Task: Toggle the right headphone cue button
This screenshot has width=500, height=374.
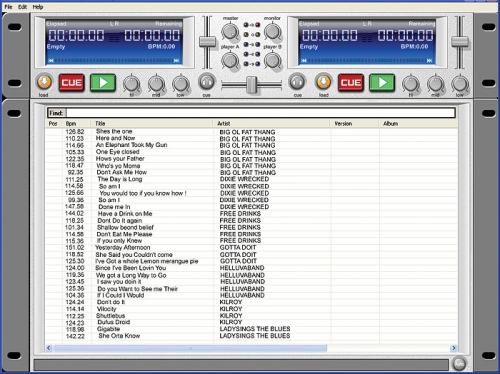Action: pyautogui.click(x=297, y=82)
